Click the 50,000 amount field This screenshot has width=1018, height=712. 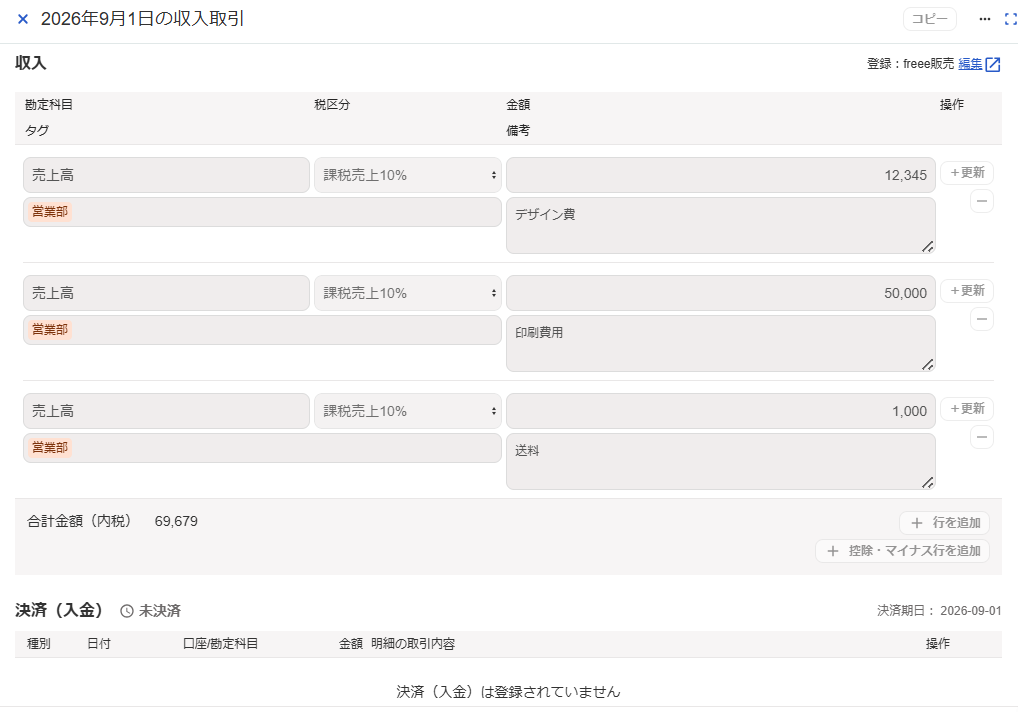pos(721,293)
